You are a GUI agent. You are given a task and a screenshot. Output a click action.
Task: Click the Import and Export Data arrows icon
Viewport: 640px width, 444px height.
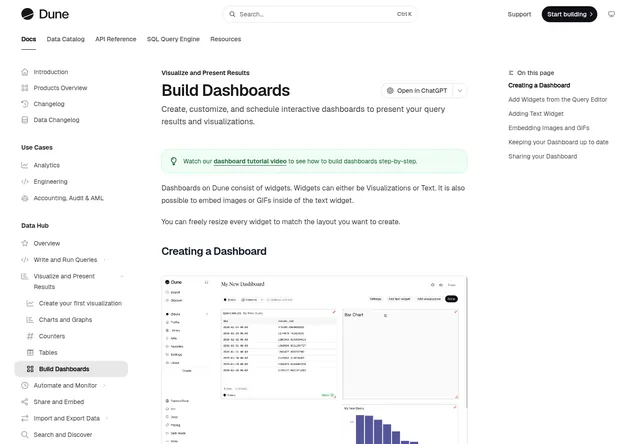click(x=25, y=418)
